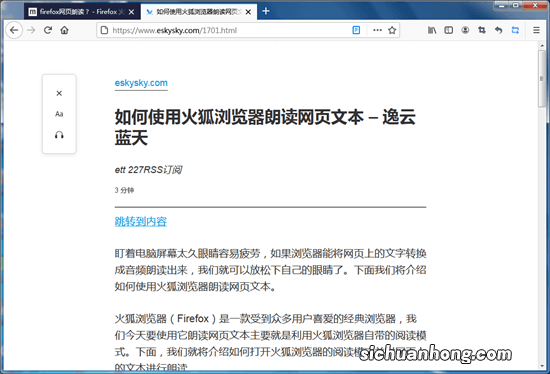Open page actions three-dot menu
The width and height of the screenshot is (550, 374).
click(x=377, y=30)
